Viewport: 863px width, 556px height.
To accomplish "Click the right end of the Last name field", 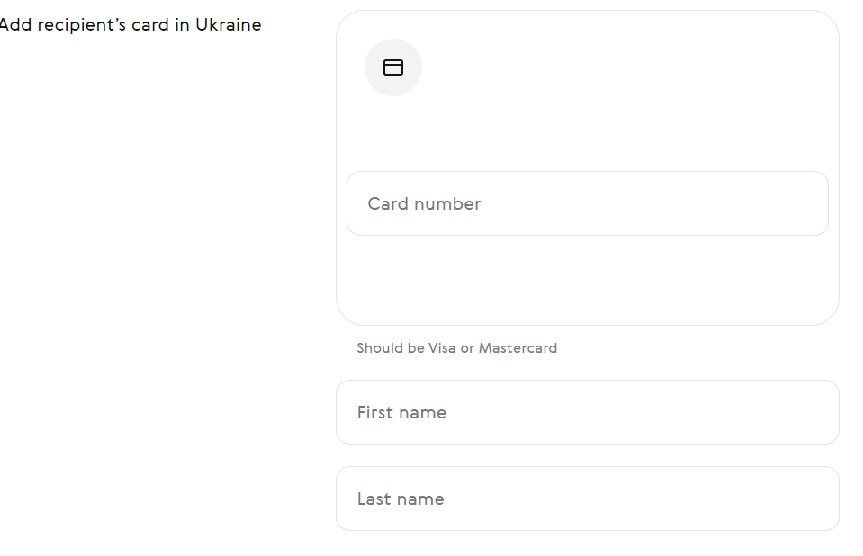I will (810, 498).
